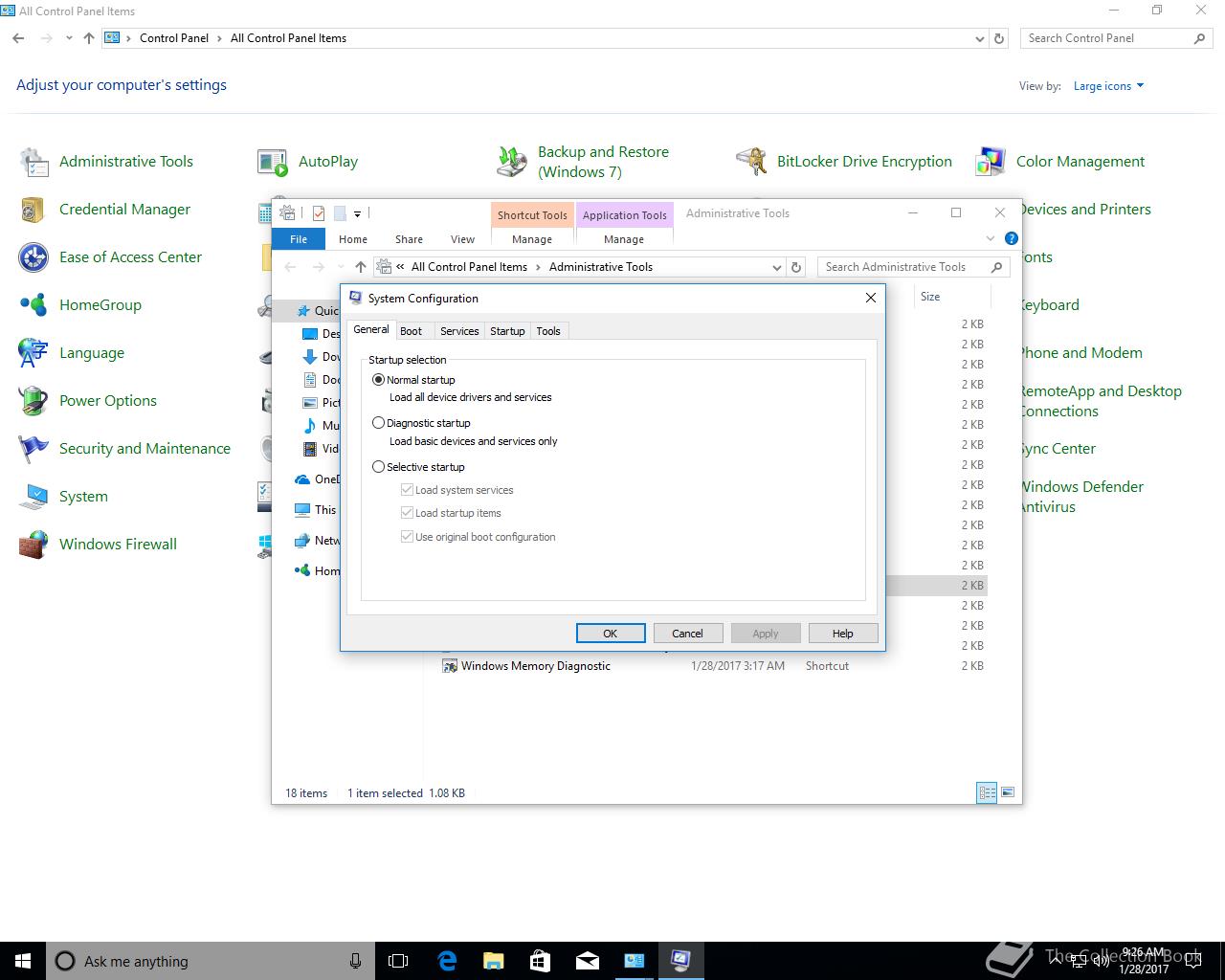Switch to details view in Explorer status bar

(x=987, y=792)
